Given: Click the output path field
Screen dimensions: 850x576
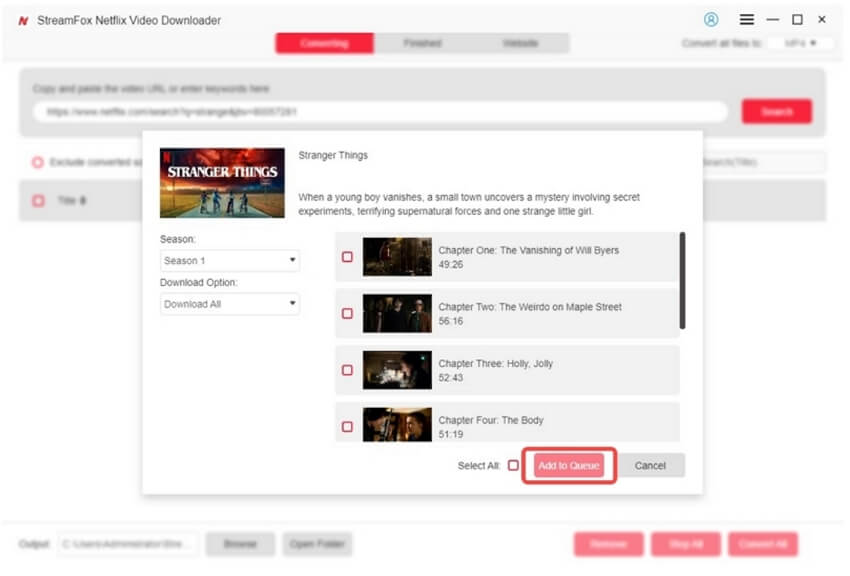Looking at the screenshot, I should point(128,543).
